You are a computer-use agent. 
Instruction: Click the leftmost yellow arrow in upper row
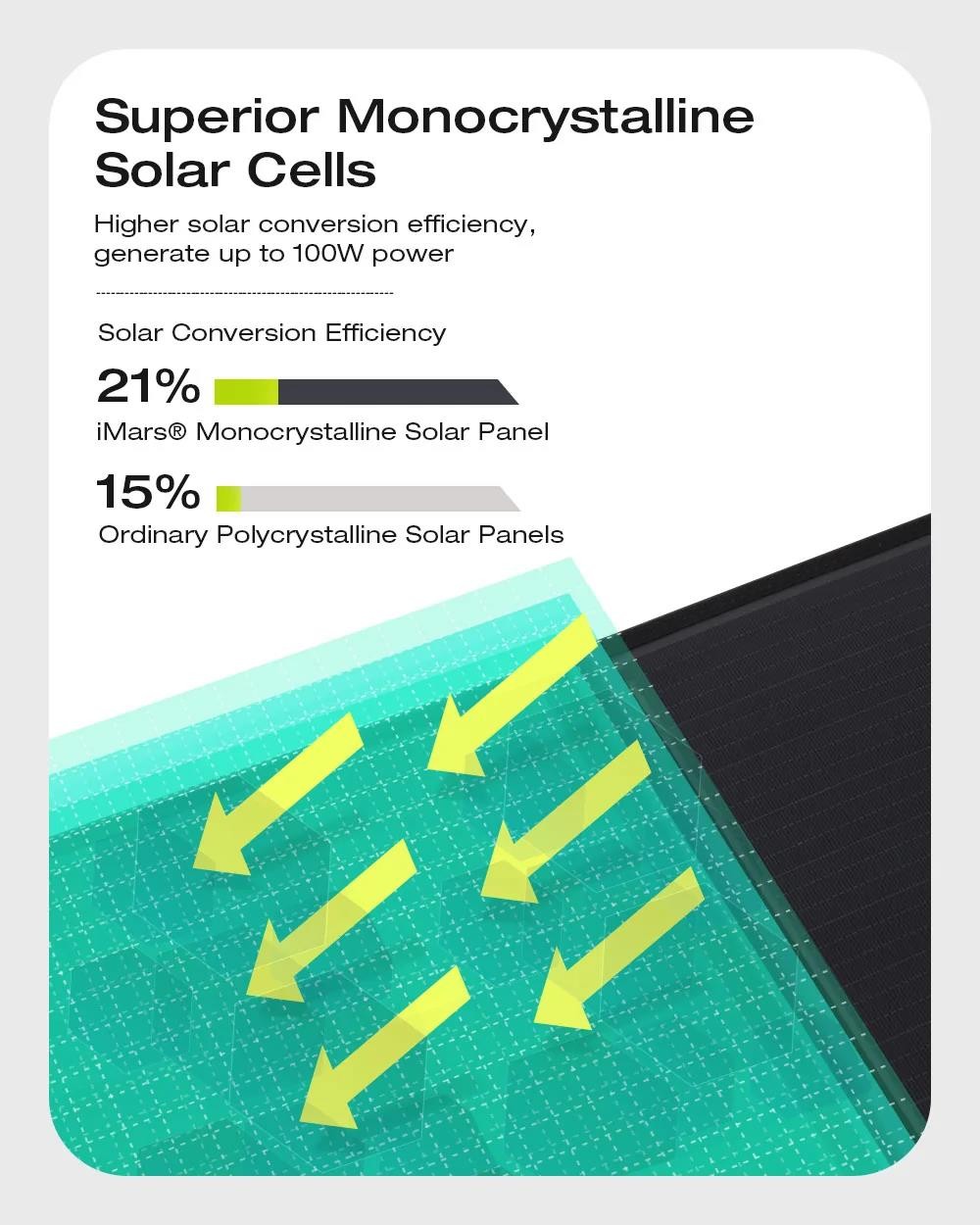pos(277,793)
